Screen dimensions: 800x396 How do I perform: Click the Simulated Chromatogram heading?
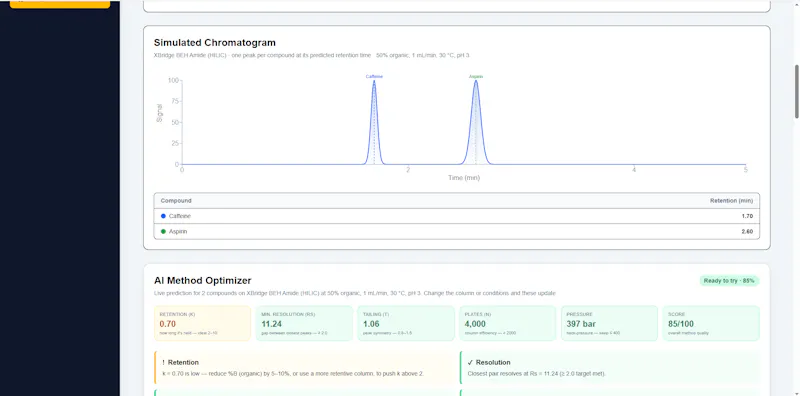[215, 42]
